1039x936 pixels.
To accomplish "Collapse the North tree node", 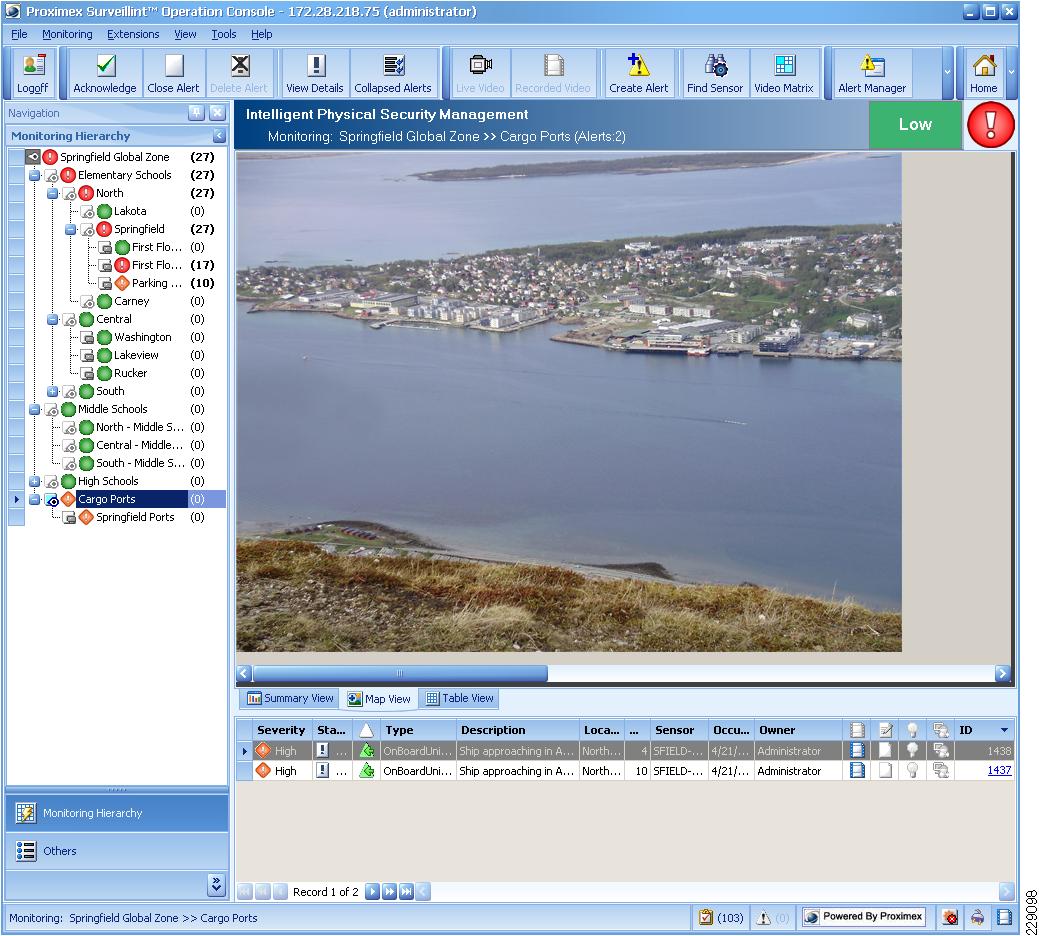I will click(52, 193).
